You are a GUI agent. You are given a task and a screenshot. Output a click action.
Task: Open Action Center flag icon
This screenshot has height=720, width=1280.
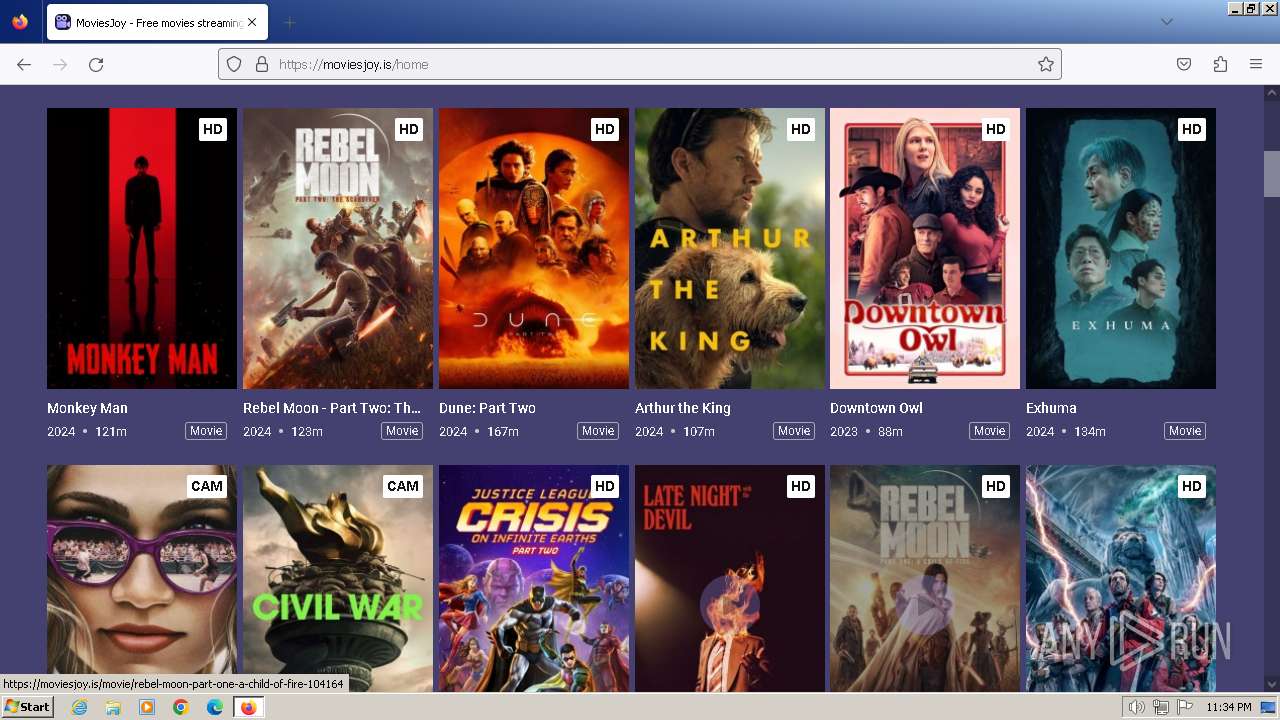point(1185,707)
